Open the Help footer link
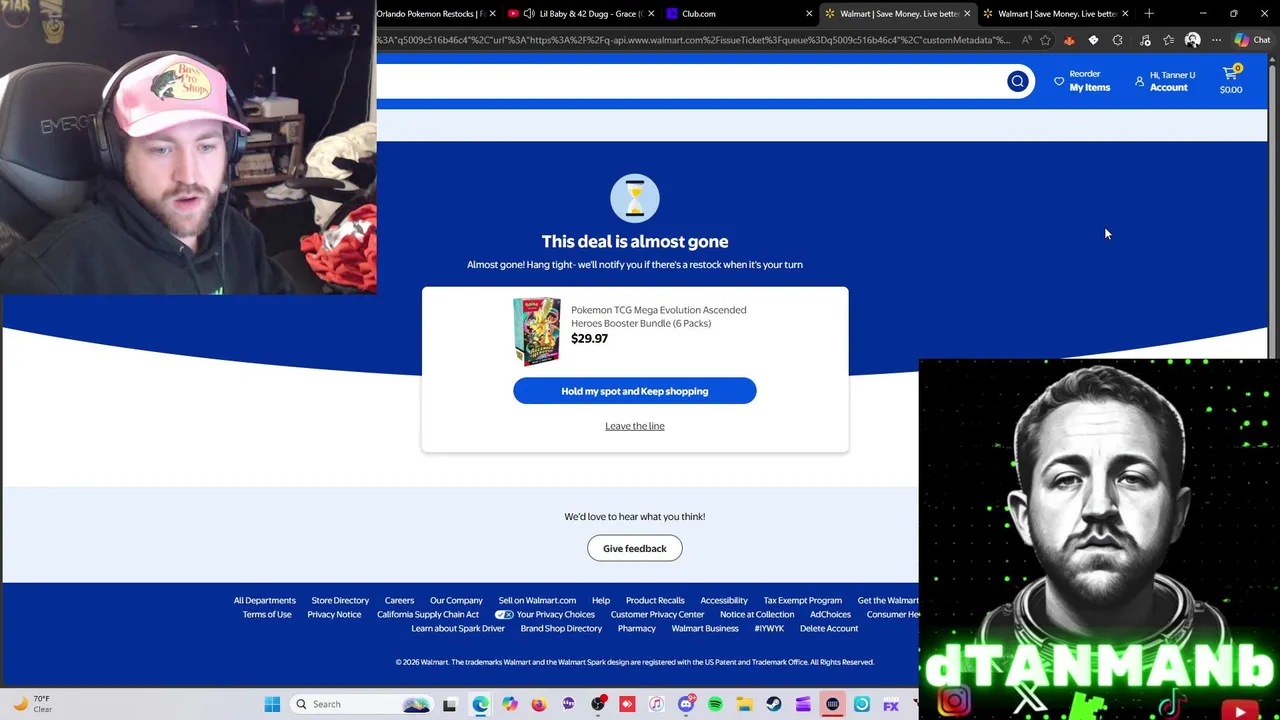This screenshot has width=1280, height=720. click(x=601, y=601)
